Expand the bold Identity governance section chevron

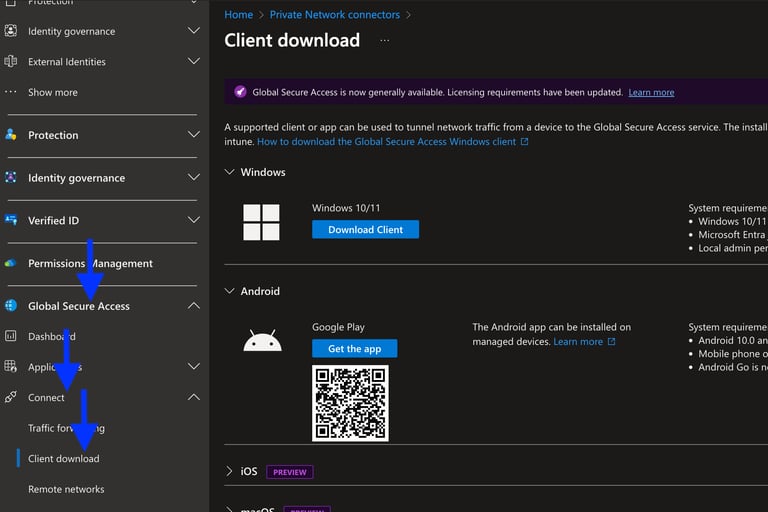point(193,177)
